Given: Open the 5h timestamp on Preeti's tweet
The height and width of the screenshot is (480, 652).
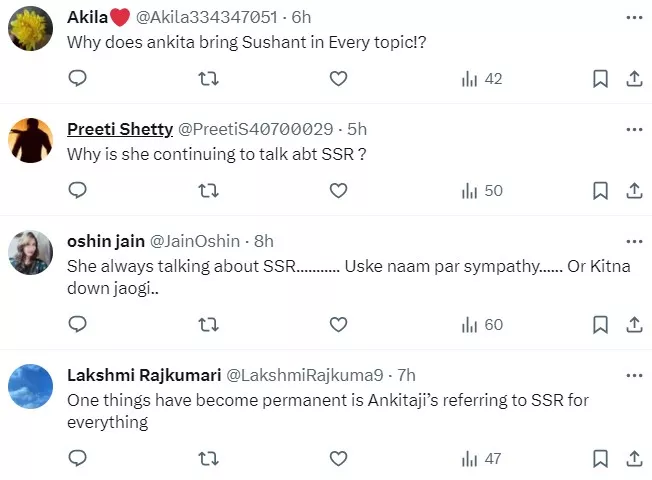Looking at the screenshot, I should tap(357, 129).
